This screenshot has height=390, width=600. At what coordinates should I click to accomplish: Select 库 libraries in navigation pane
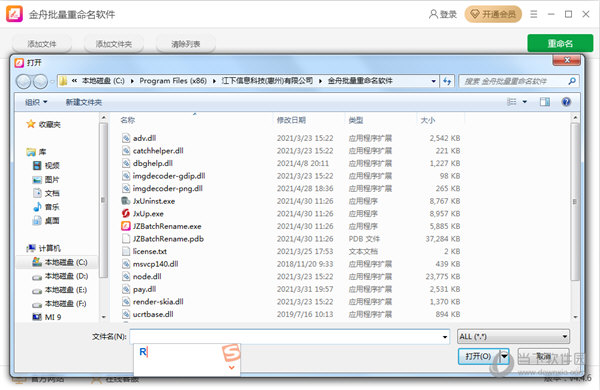pos(36,152)
